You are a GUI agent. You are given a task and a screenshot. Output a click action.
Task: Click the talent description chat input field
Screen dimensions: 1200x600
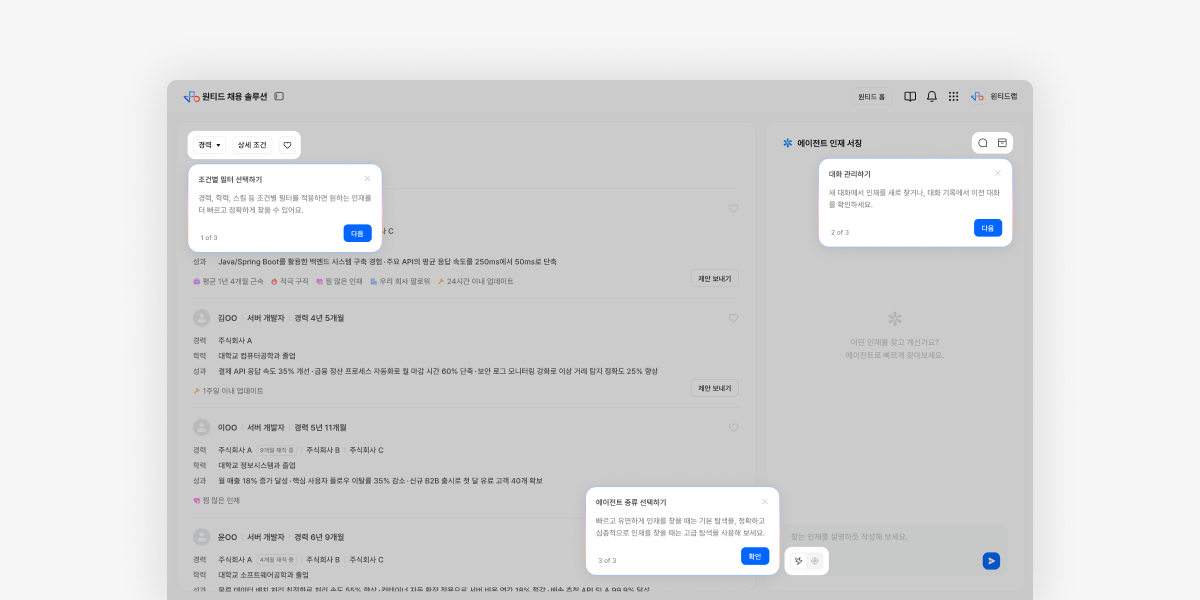point(880,537)
